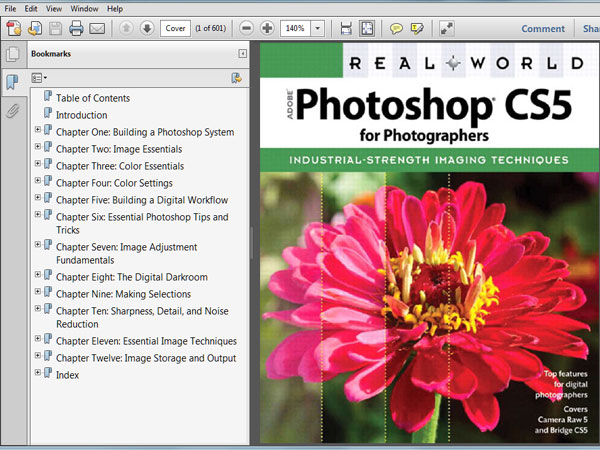Select the Highlight Text tool
This screenshot has width=600, height=450.
(417, 29)
